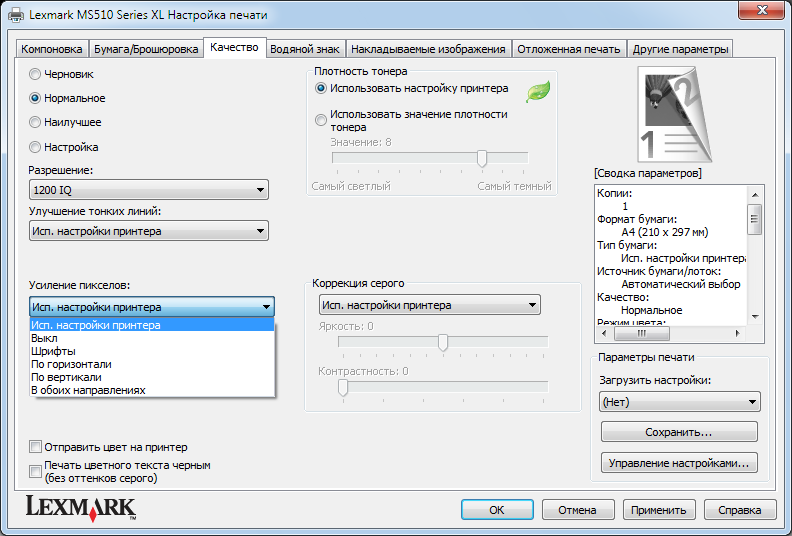Choose По вертикали in pixel boost list
The height and width of the screenshot is (536, 792).
[x=152, y=377]
